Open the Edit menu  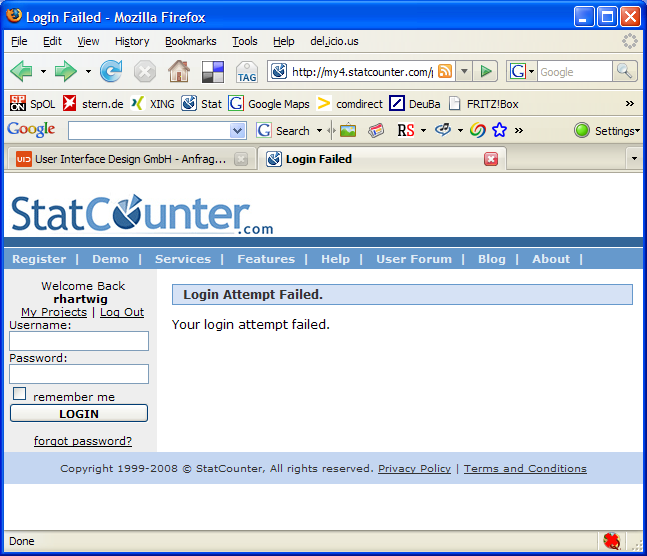[x=52, y=41]
